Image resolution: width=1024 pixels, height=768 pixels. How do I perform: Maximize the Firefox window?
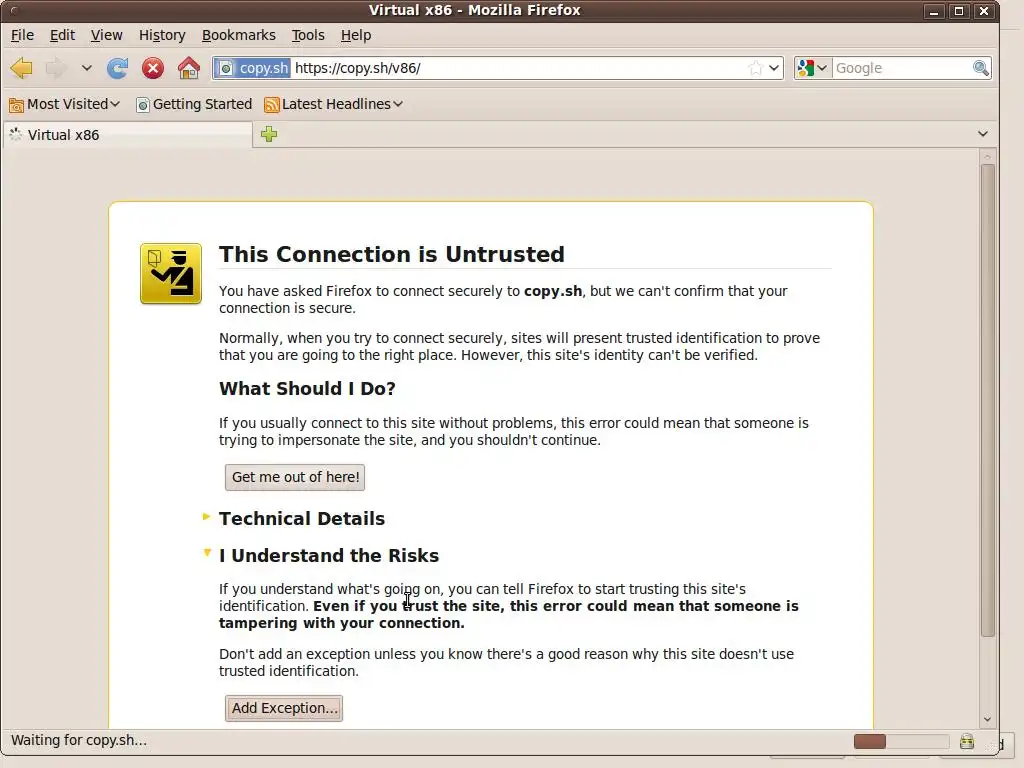(959, 11)
